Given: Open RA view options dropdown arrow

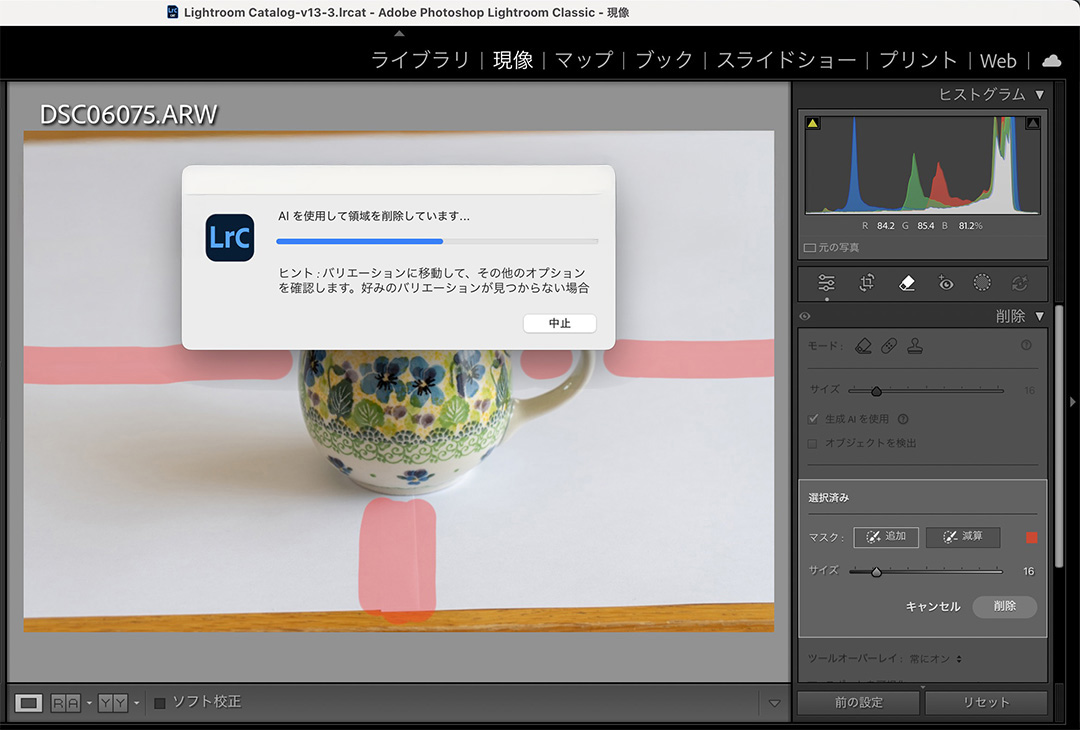Looking at the screenshot, I should coord(89,704).
